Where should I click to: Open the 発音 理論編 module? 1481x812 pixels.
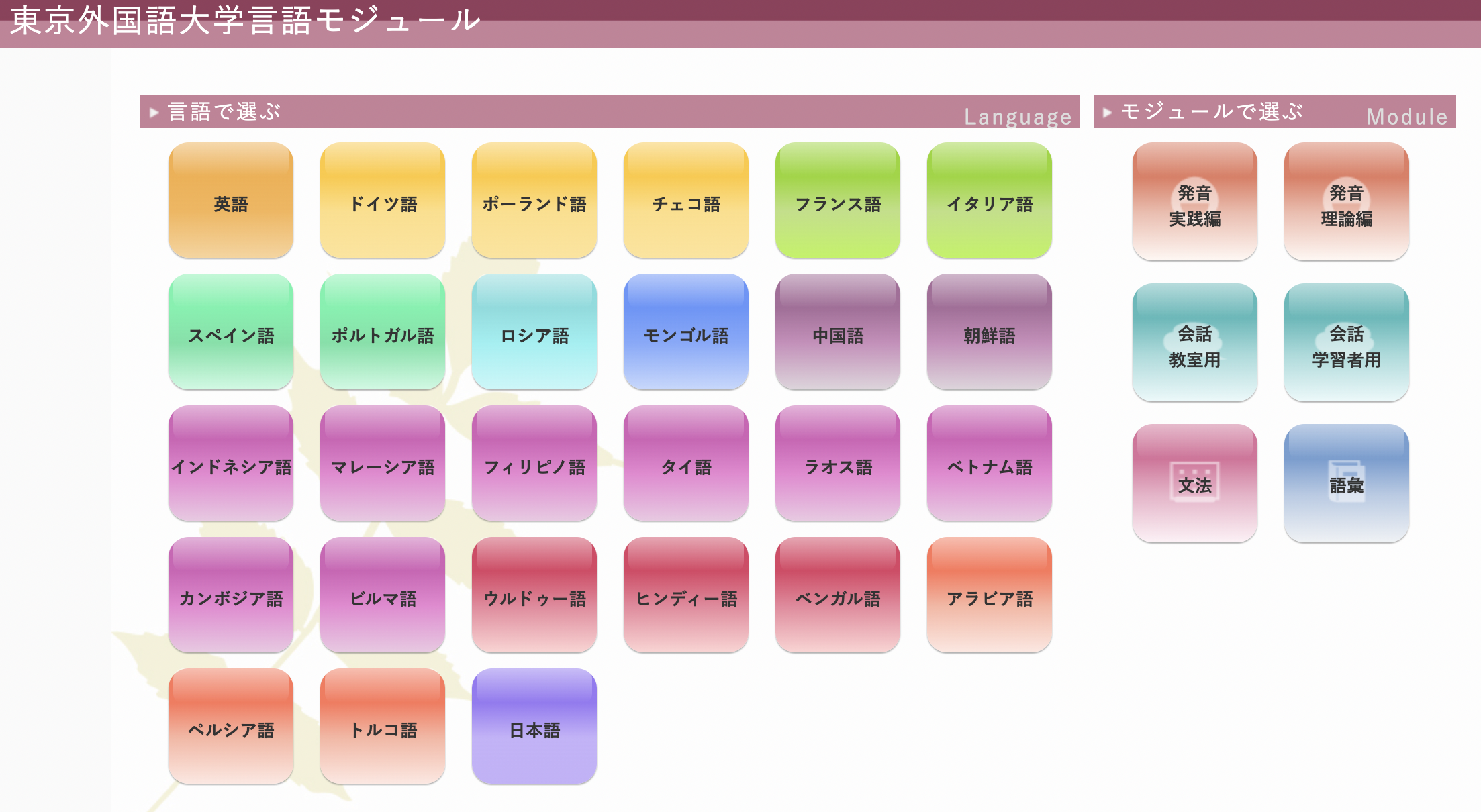pyautogui.click(x=1347, y=201)
